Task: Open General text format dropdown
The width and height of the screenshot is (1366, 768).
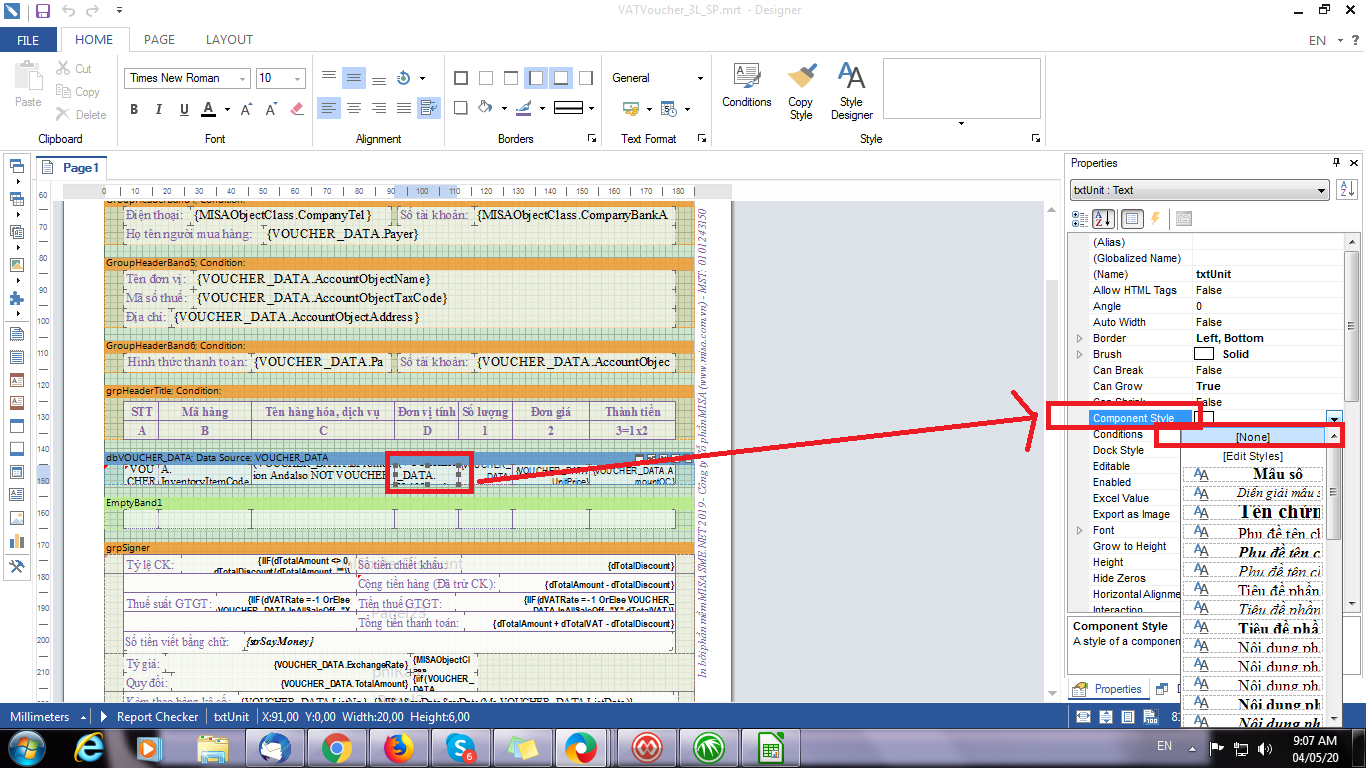Action: (x=658, y=78)
